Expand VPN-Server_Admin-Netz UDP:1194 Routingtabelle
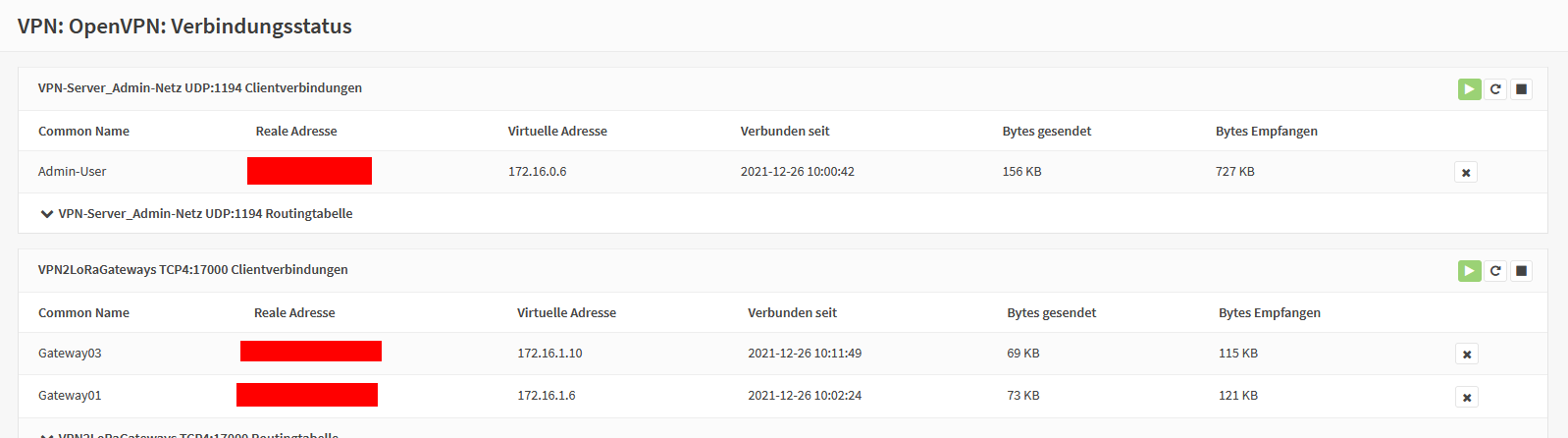Image resolution: width=1568 pixels, height=438 pixels. click(x=196, y=213)
